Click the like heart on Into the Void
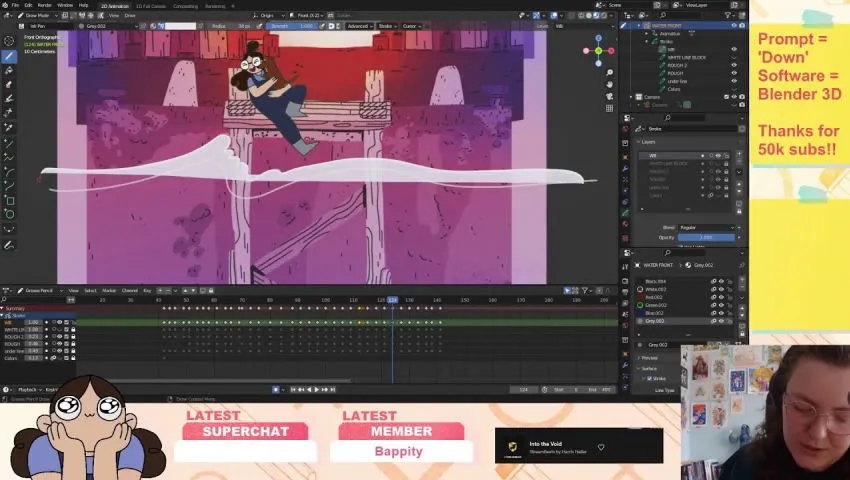 [x=601, y=447]
